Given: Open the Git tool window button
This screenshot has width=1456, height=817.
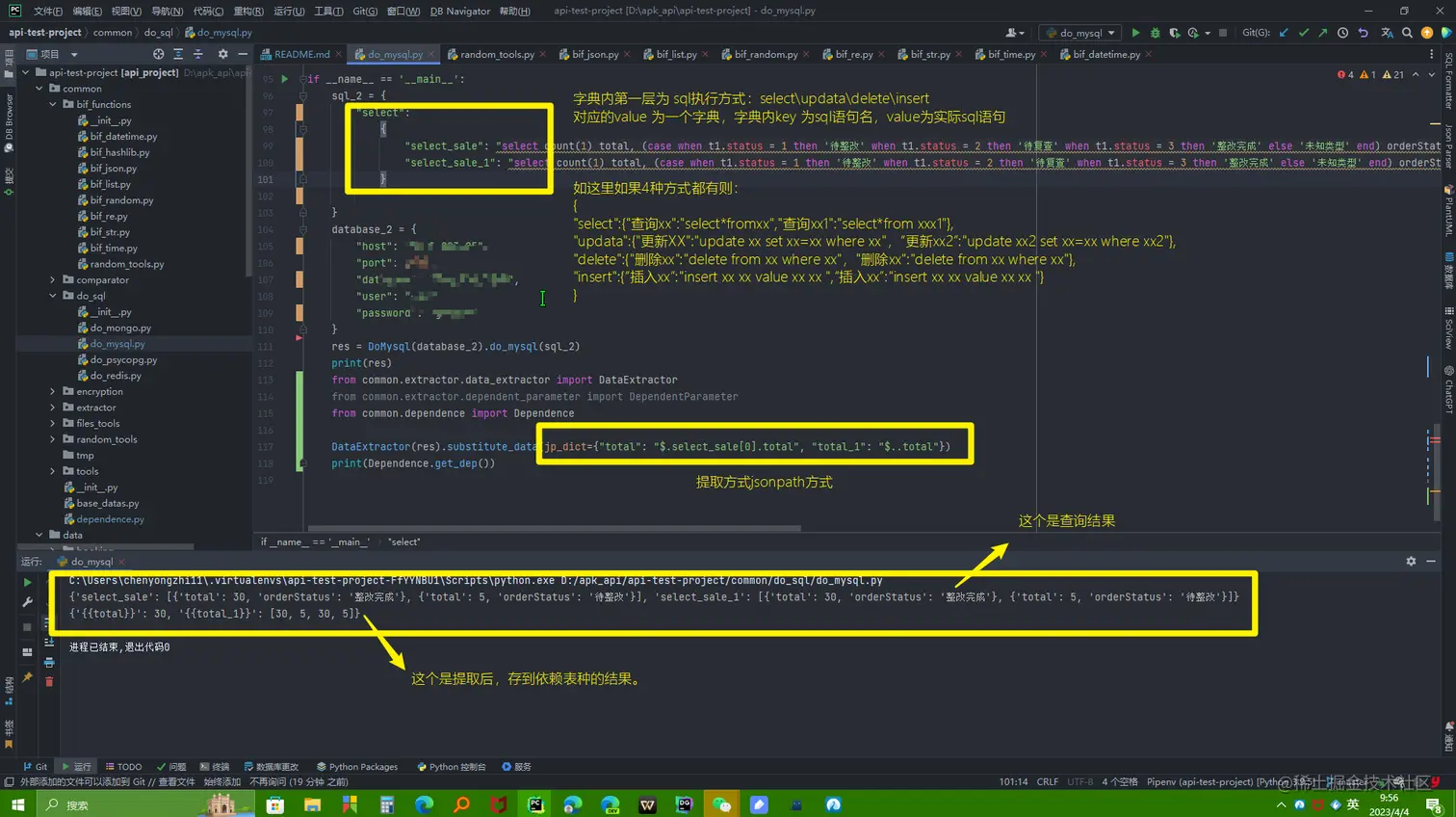Looking at the screenshot, I should click(x=35, y=767).
